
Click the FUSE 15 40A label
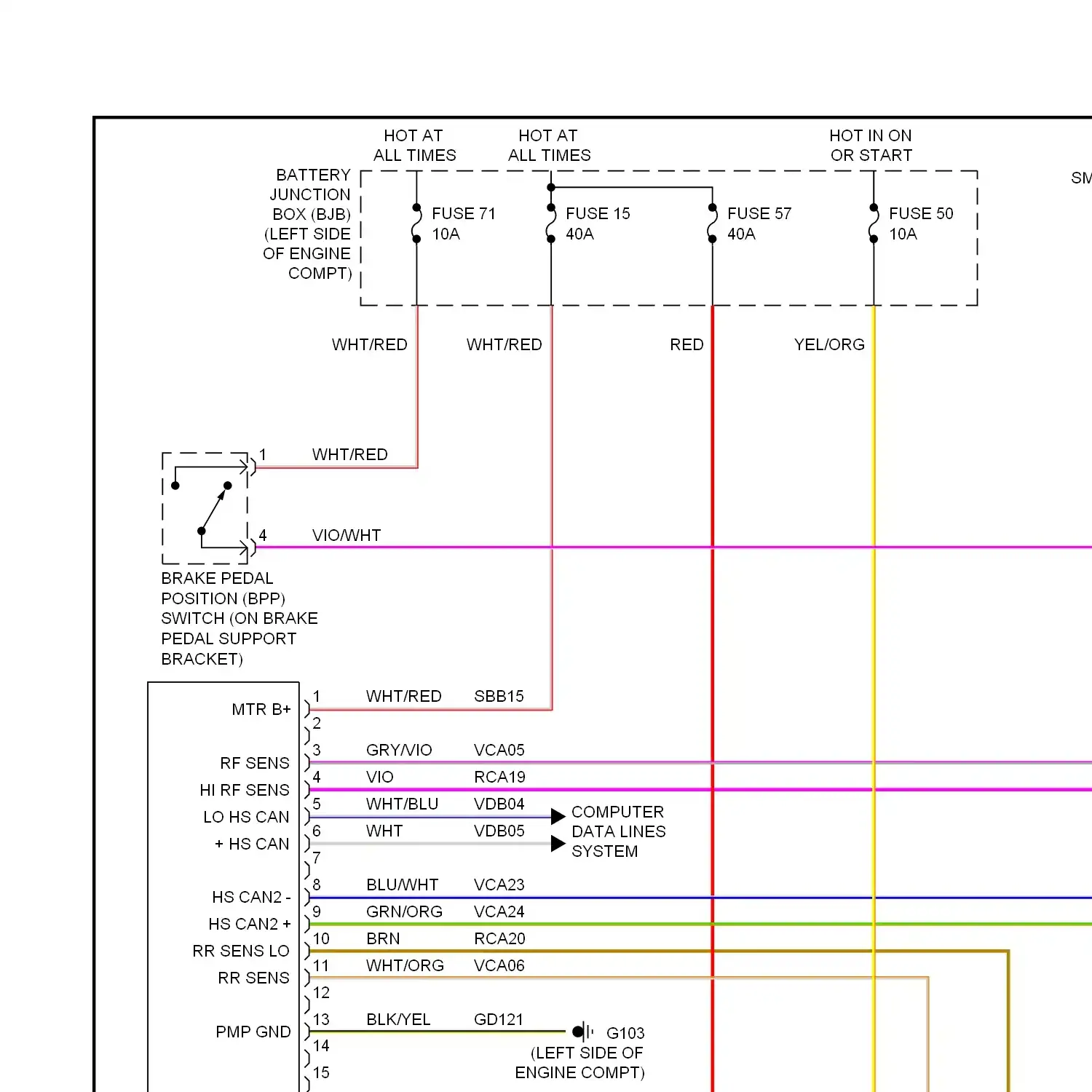click(x=598, y=223)
